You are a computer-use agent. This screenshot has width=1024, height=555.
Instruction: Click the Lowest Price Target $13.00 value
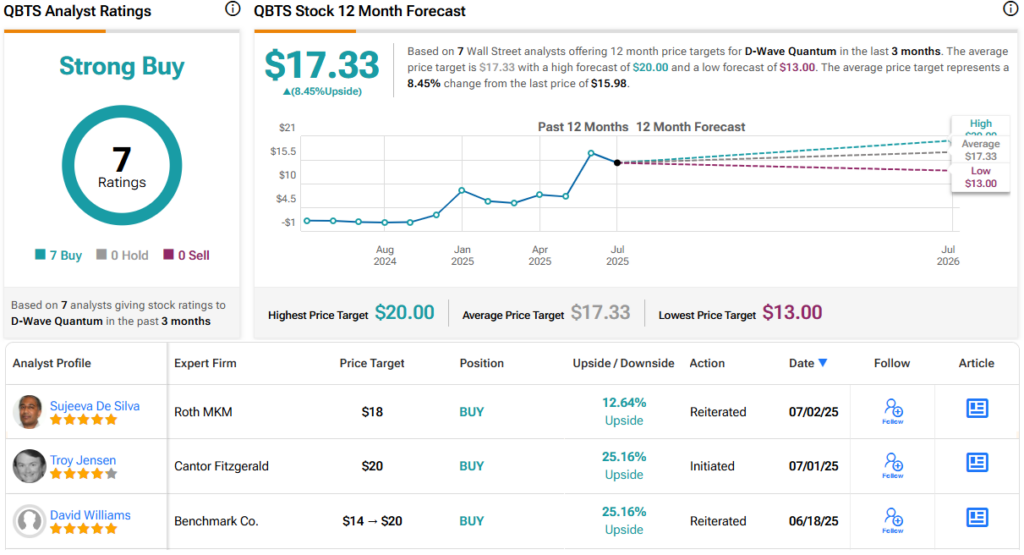coord(792,313)
